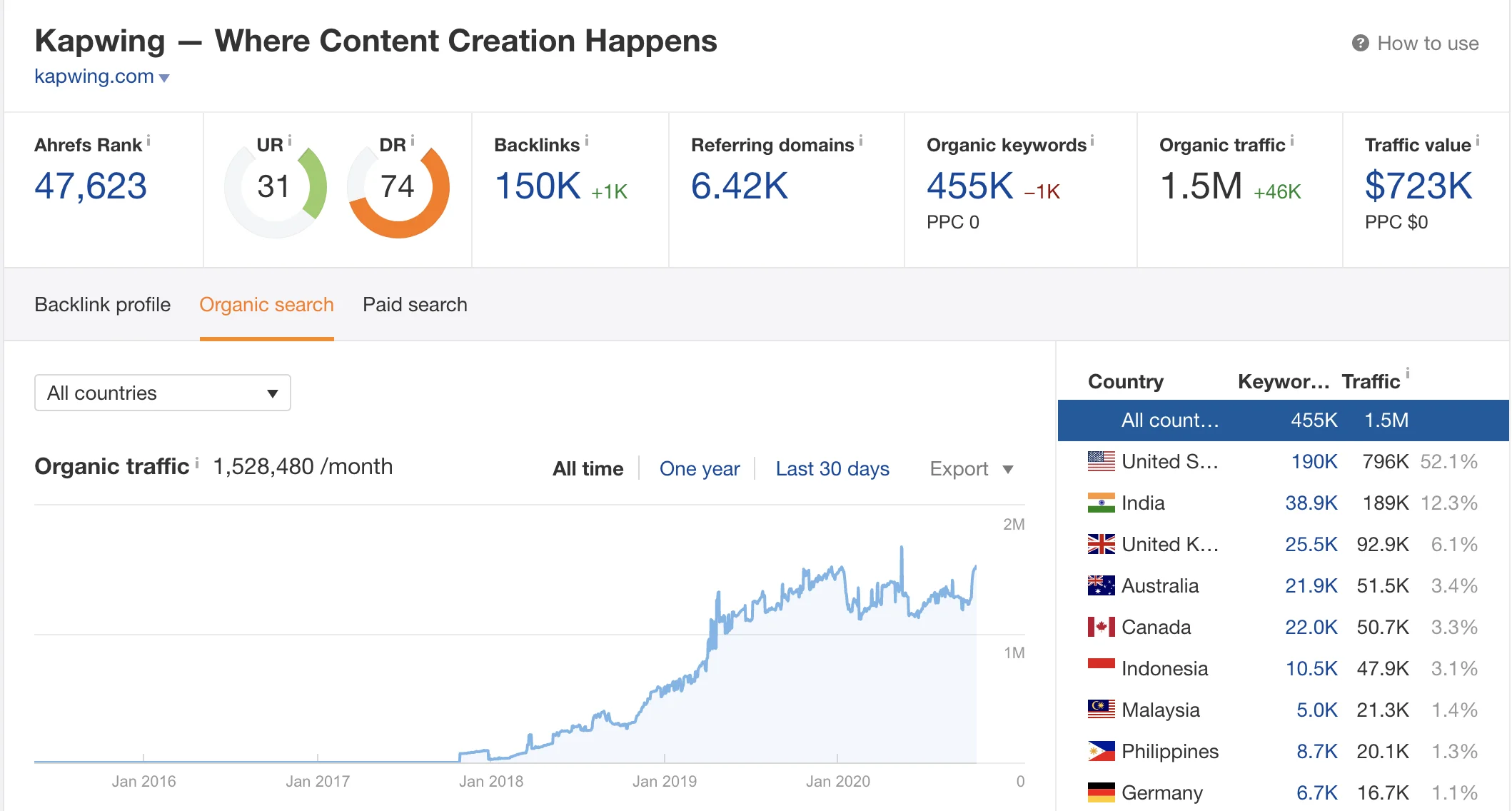Select the All countries table row

pyautogui.click(x=1282, y=420)
